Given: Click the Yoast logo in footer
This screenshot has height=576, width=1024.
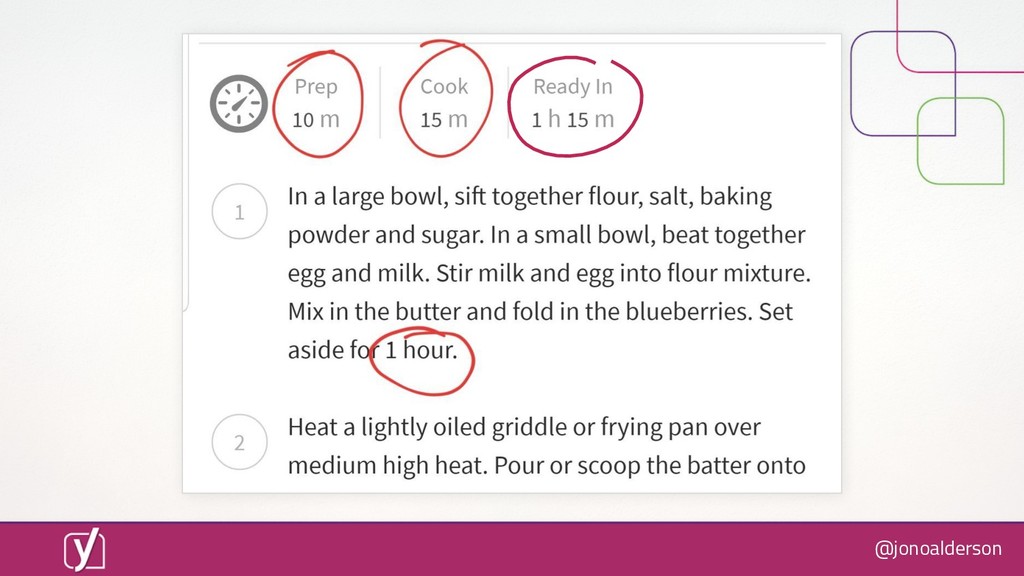Looking at the screenshot, I should [84, 549].
